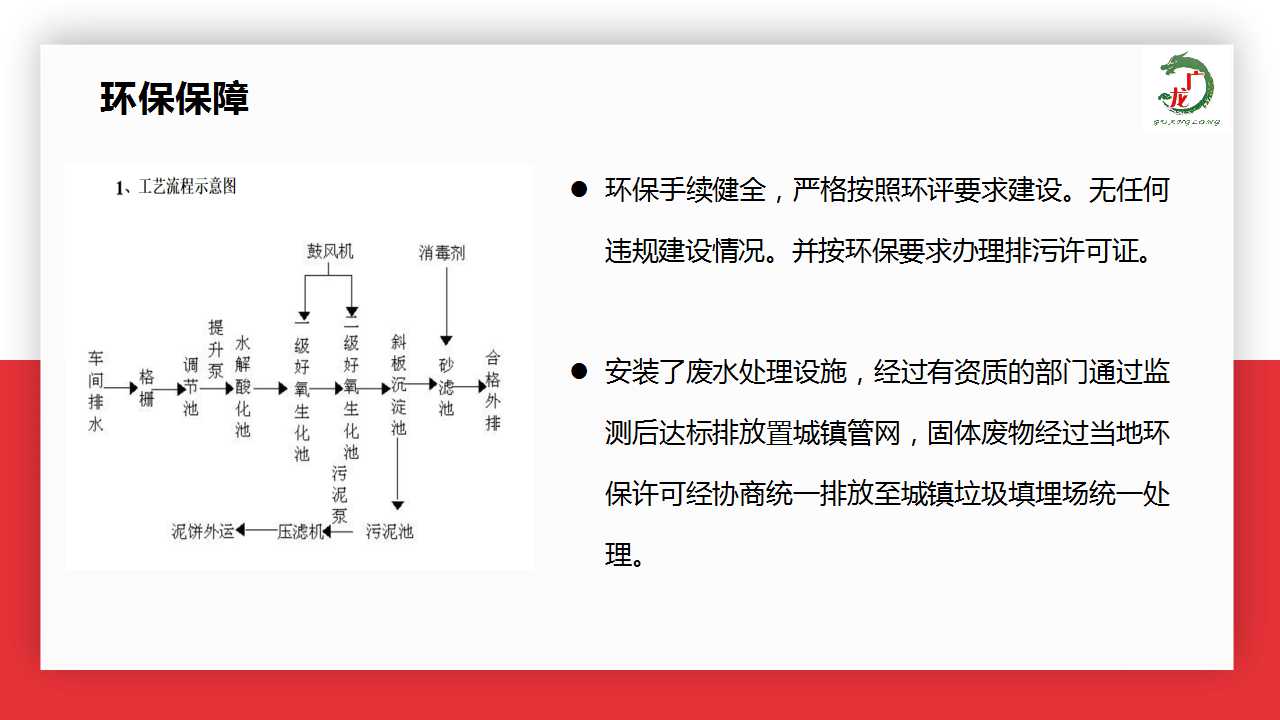Click the 水解酸化池 vertical label
The image size is (1280, 720).
click(242, 386)
